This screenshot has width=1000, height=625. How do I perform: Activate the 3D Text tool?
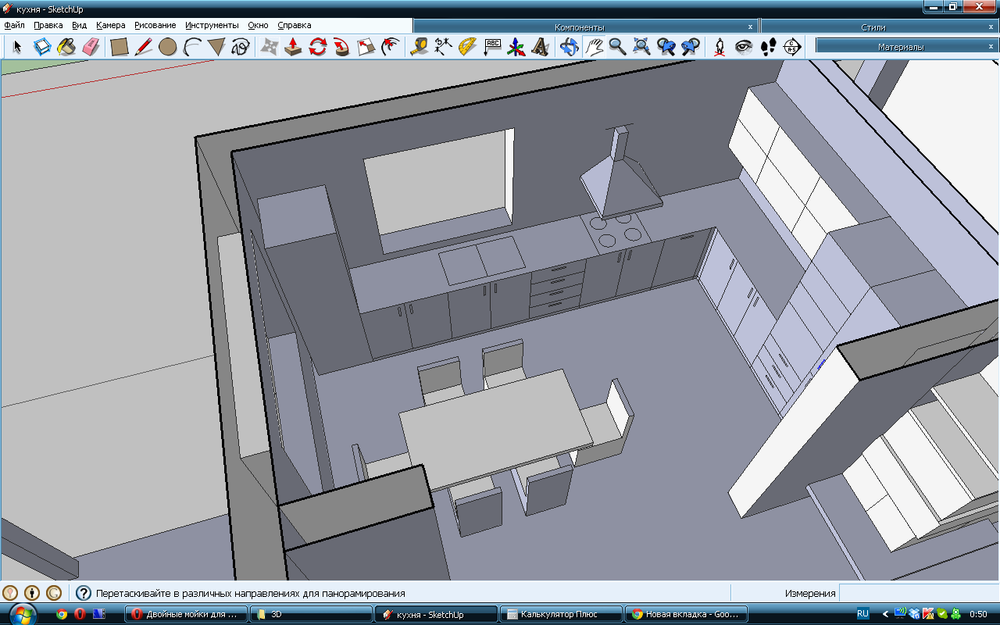540,47
